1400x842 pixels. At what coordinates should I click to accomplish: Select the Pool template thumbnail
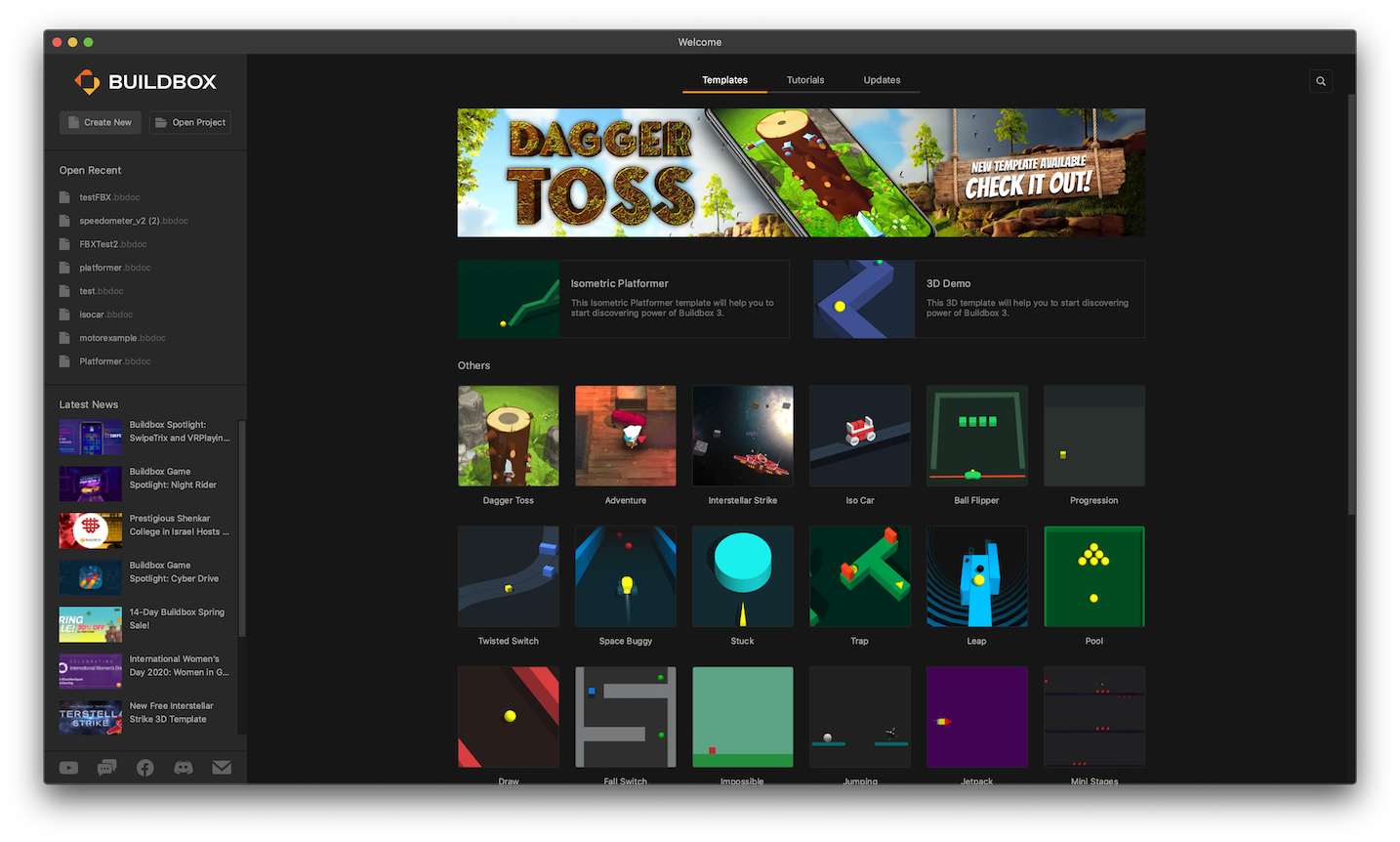[1094, 576]
